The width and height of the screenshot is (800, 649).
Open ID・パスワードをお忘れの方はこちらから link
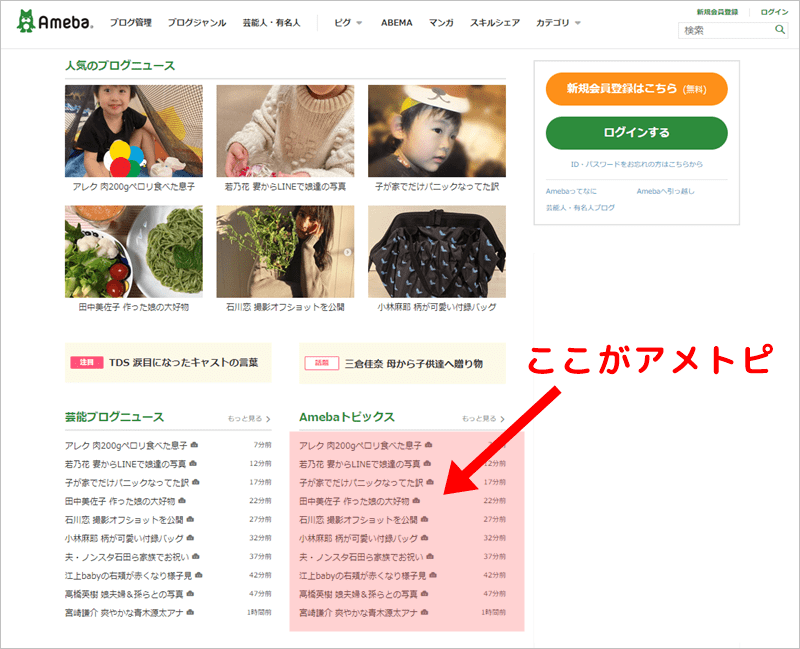point(636,164)
